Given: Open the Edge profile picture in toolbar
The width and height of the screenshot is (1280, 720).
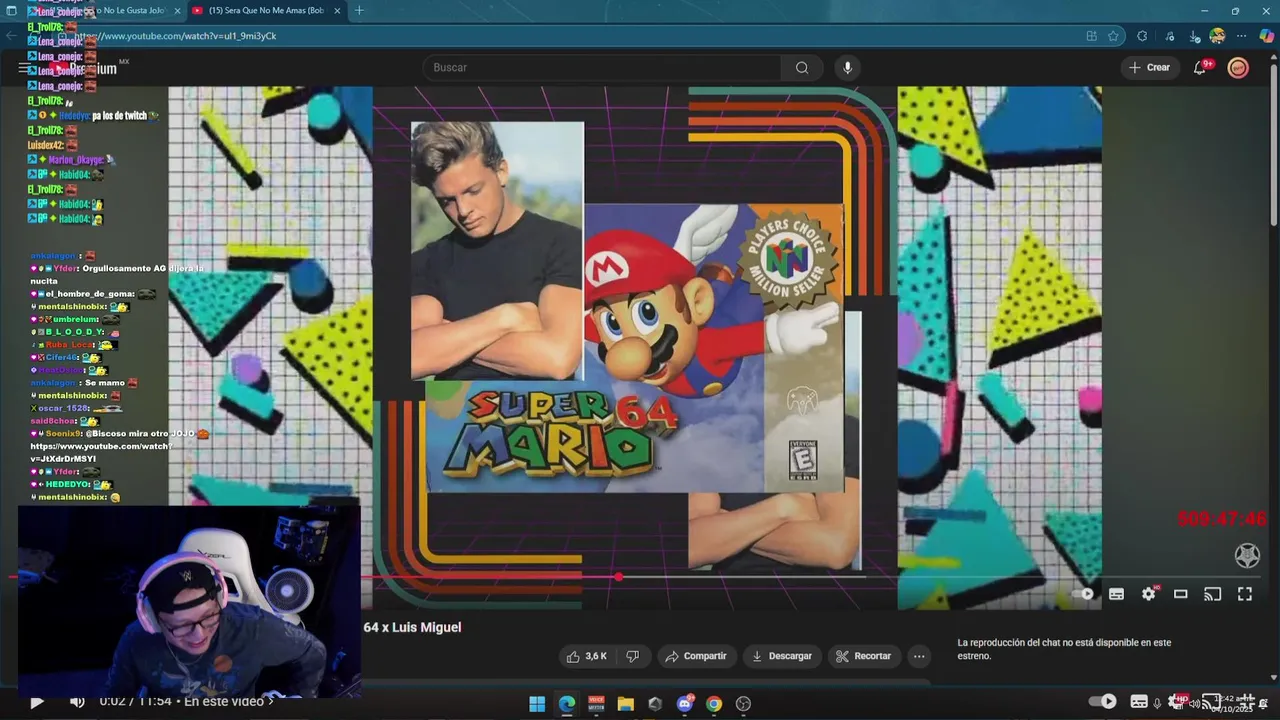Looking at the screenshot, I should click(x=1217, y=36).
